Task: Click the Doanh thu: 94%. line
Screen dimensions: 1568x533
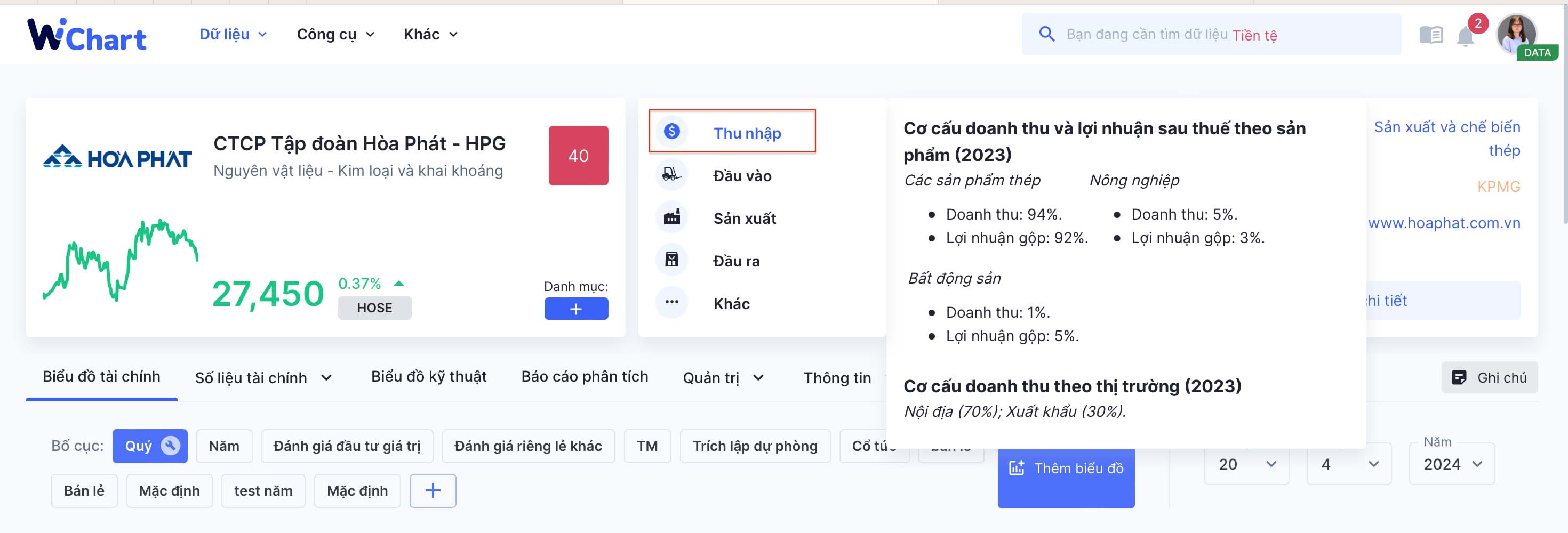Action: [x=1004, y=214]
